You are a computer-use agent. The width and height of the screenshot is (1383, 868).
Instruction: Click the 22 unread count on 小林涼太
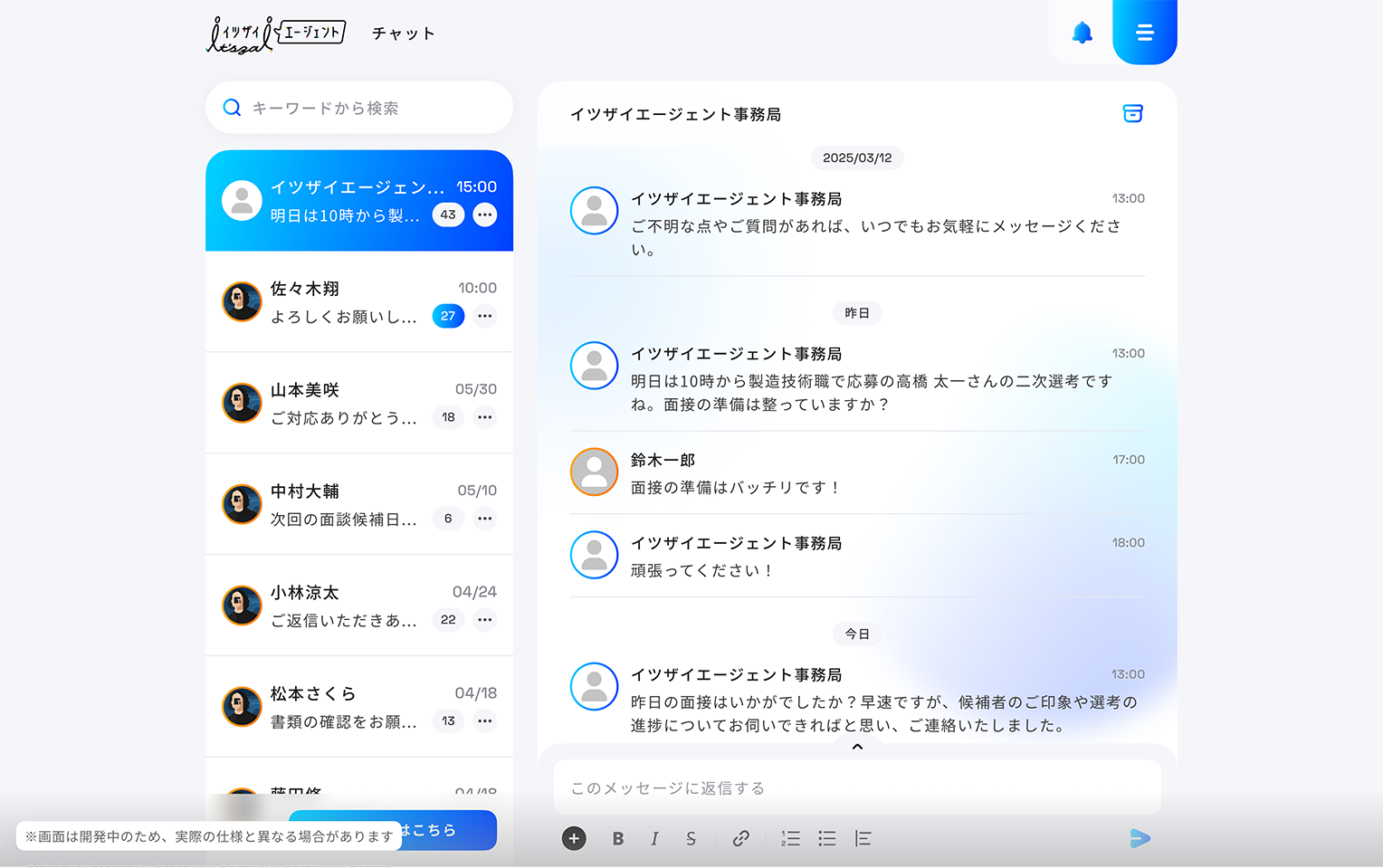[448, 620]
